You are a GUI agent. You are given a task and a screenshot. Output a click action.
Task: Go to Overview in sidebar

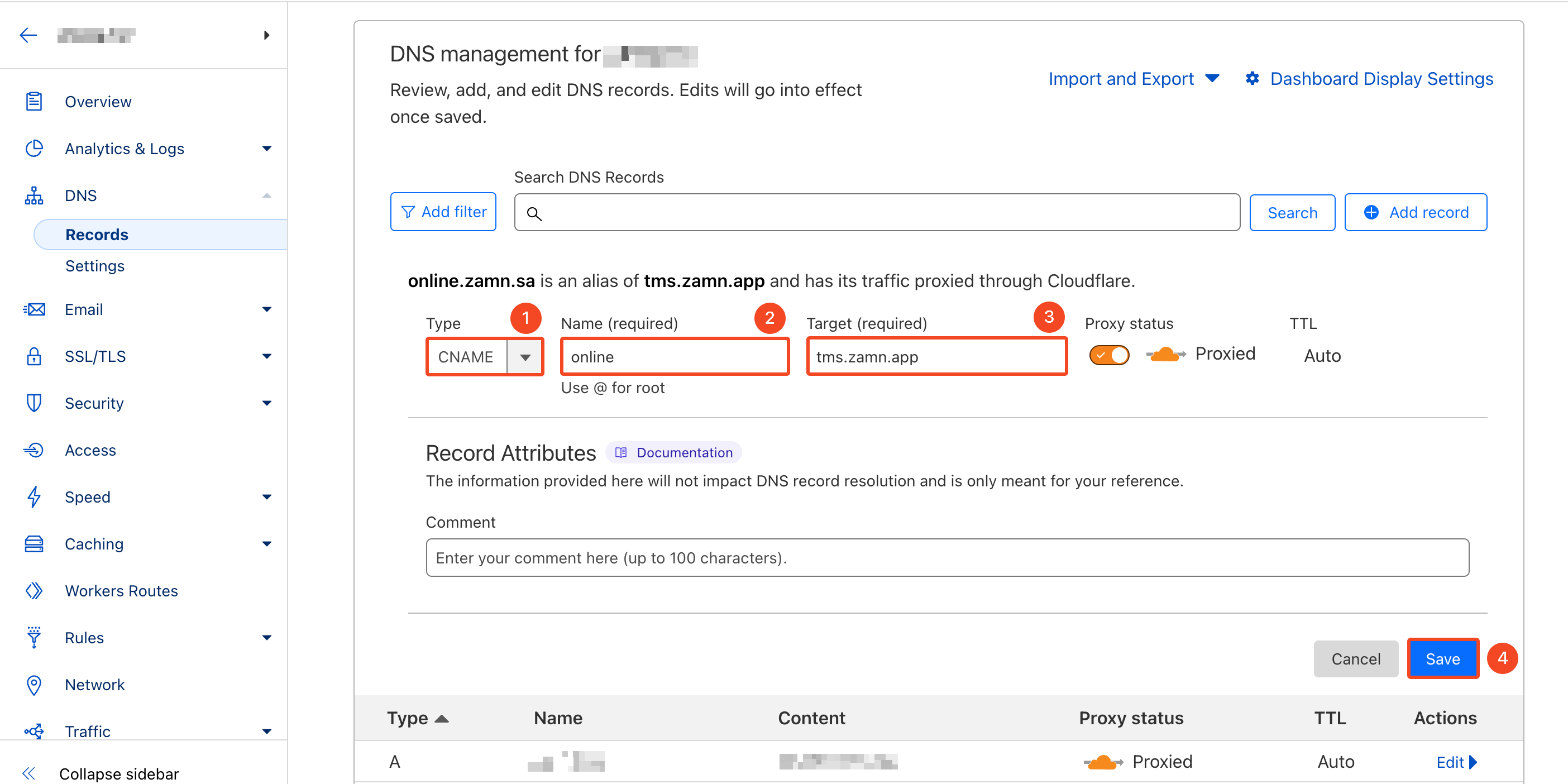[98, 101]
